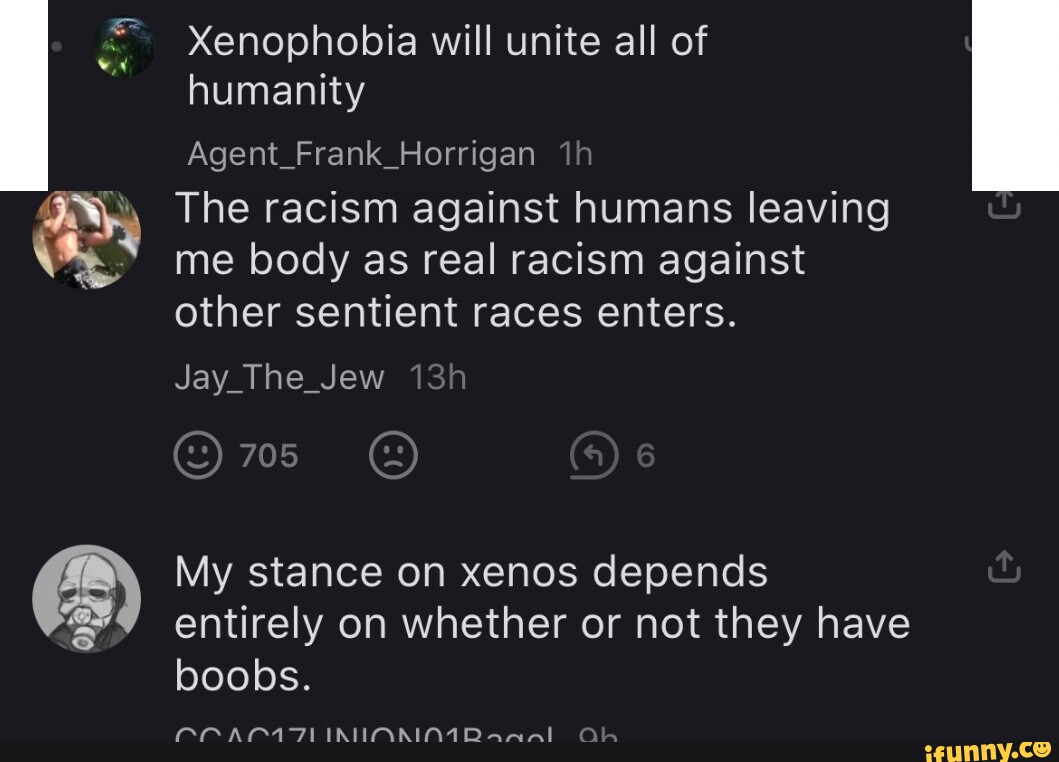
Task: Tap the smile icon on Jay_The_Jew's comment
Action: click(x=197, y=457)
